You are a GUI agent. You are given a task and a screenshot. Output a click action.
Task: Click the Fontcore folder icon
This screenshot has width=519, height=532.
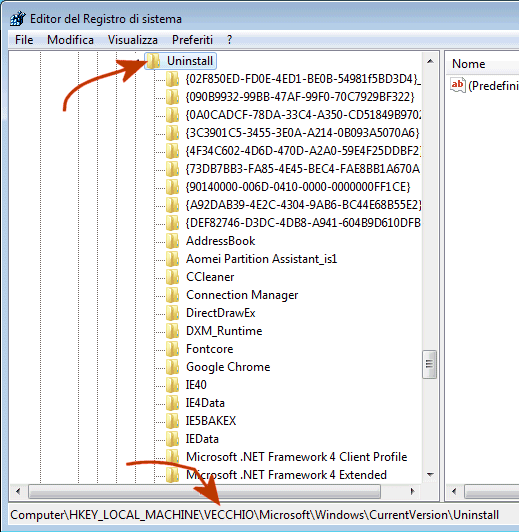(173, 349)
